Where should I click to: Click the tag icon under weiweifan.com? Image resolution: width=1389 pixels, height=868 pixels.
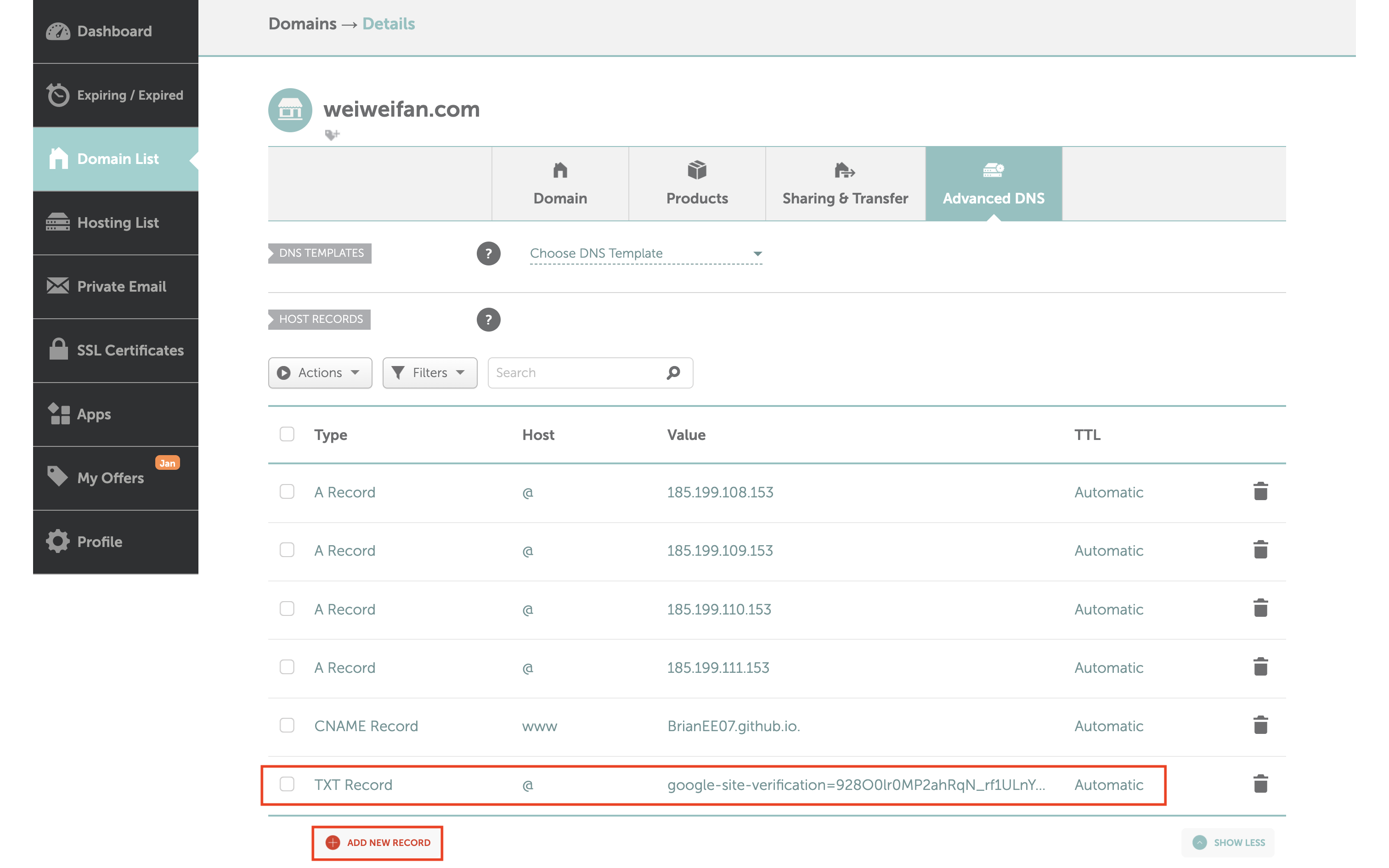pyautogui.click(x=332, y=135)
